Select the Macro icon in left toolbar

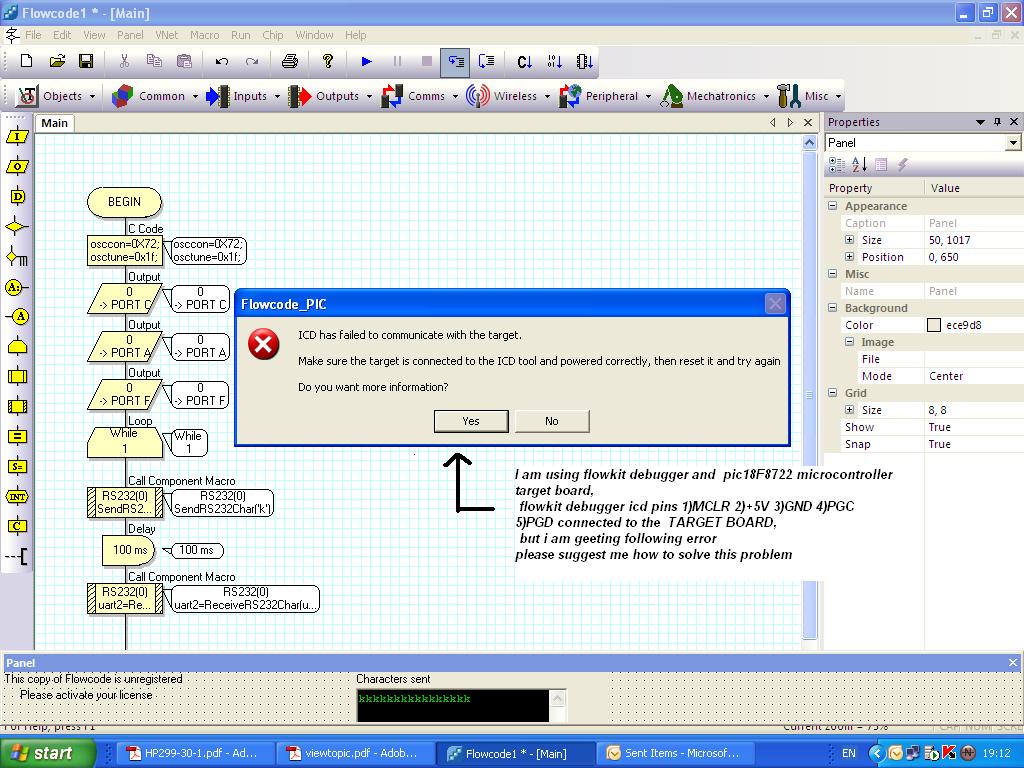[17, 376]
